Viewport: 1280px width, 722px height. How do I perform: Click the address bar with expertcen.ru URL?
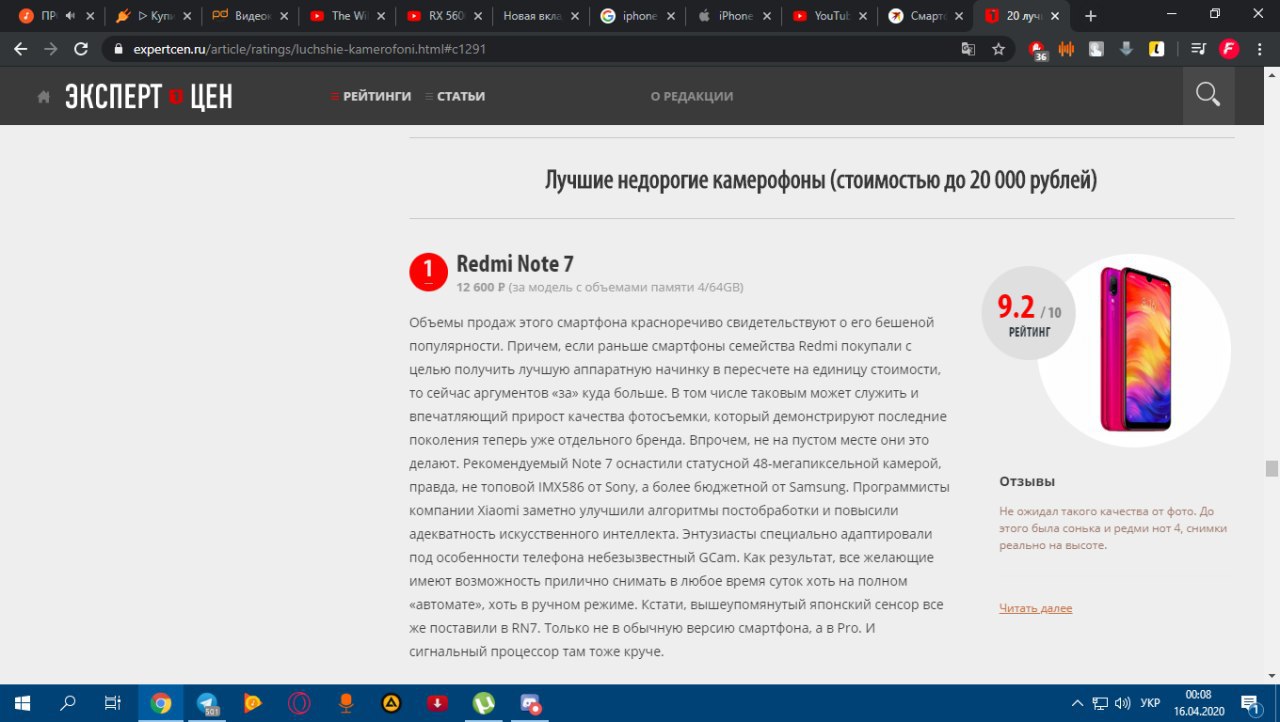540,49
